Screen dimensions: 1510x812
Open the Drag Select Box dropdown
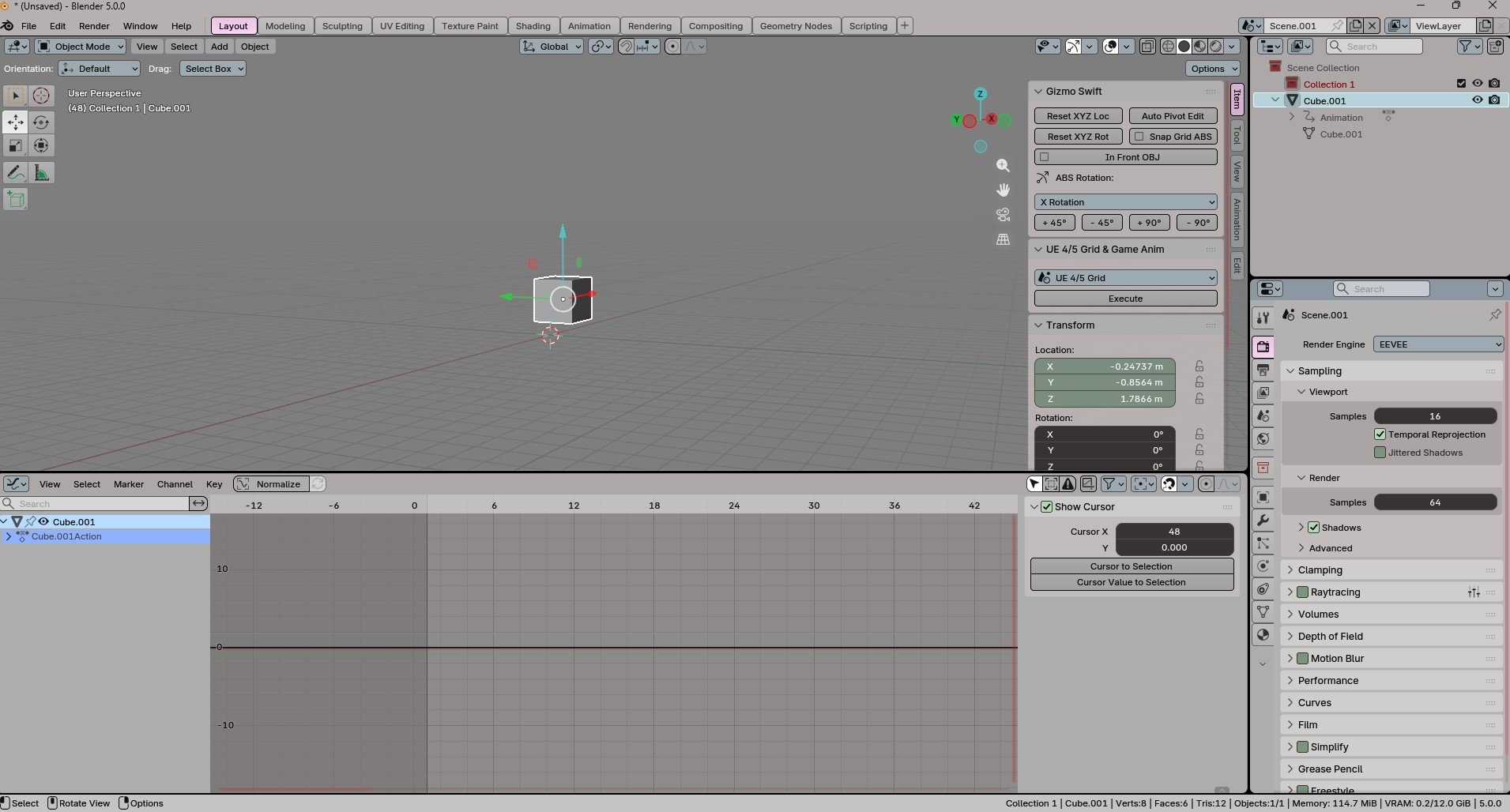pos(213,69)
